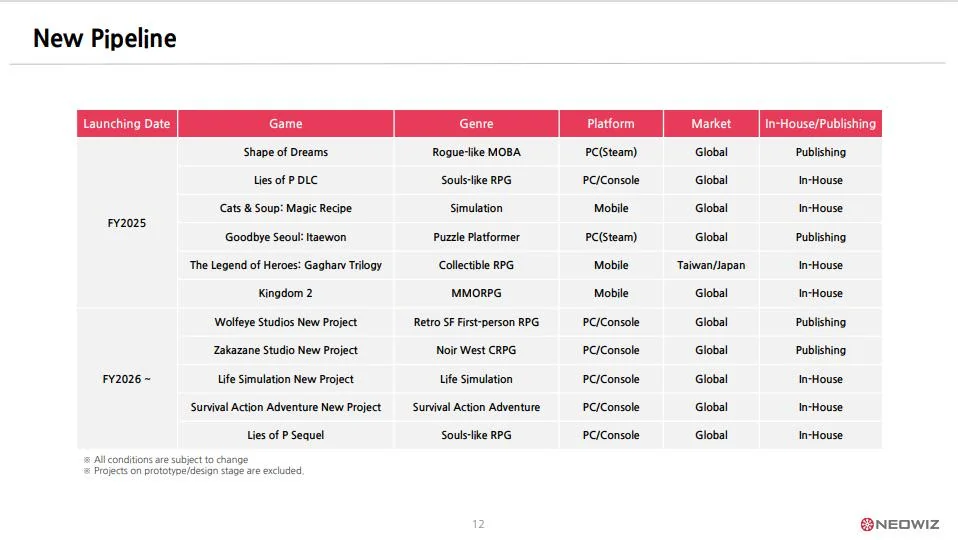958x540 pixels.
Task: Click 'Global' in Kingdom 2 row
Action: 711,293
